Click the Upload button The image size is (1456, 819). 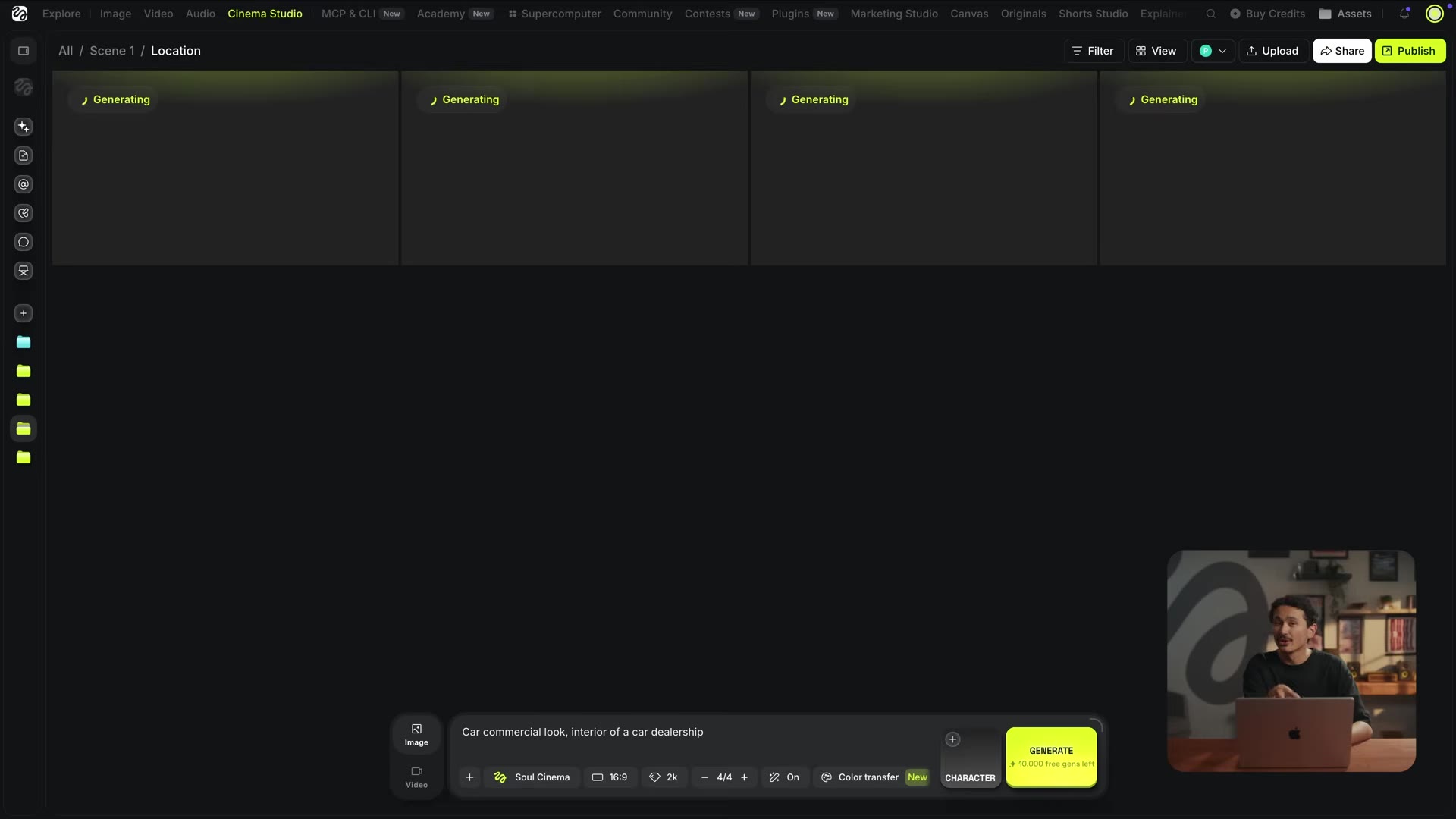tap(1272, 51)
